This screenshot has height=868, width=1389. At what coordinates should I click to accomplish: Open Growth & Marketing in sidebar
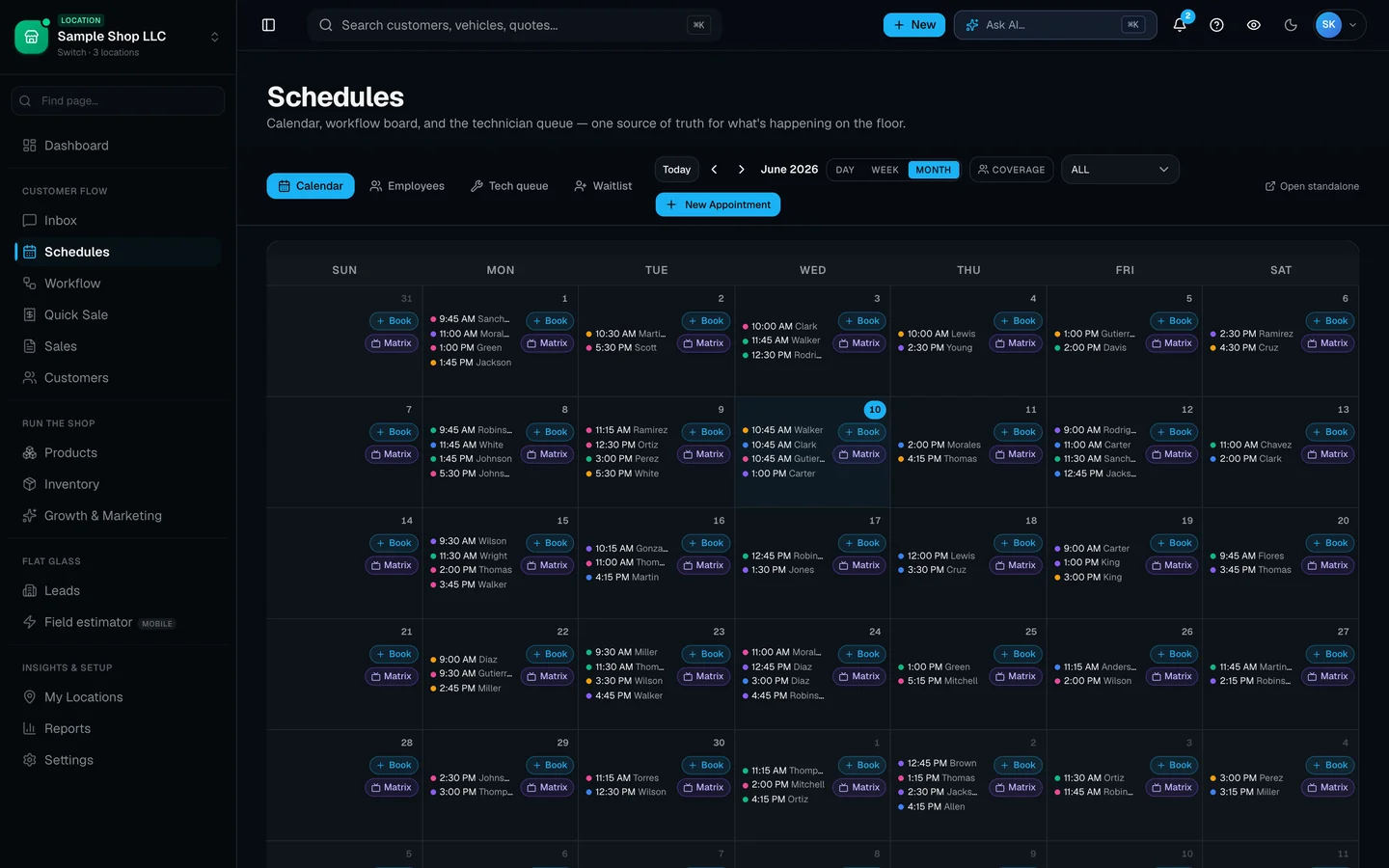tap(118, 516)
